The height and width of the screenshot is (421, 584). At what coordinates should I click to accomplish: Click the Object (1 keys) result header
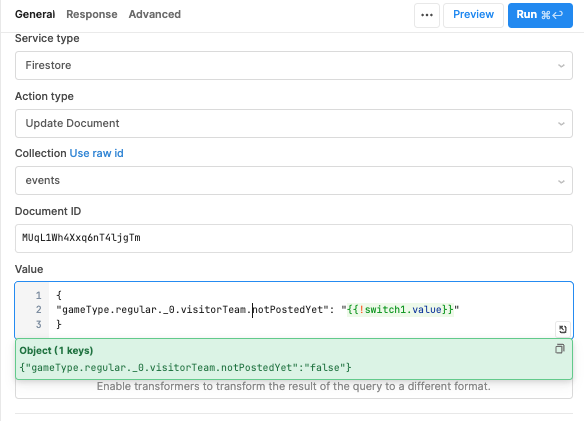(x=56, y=351)
